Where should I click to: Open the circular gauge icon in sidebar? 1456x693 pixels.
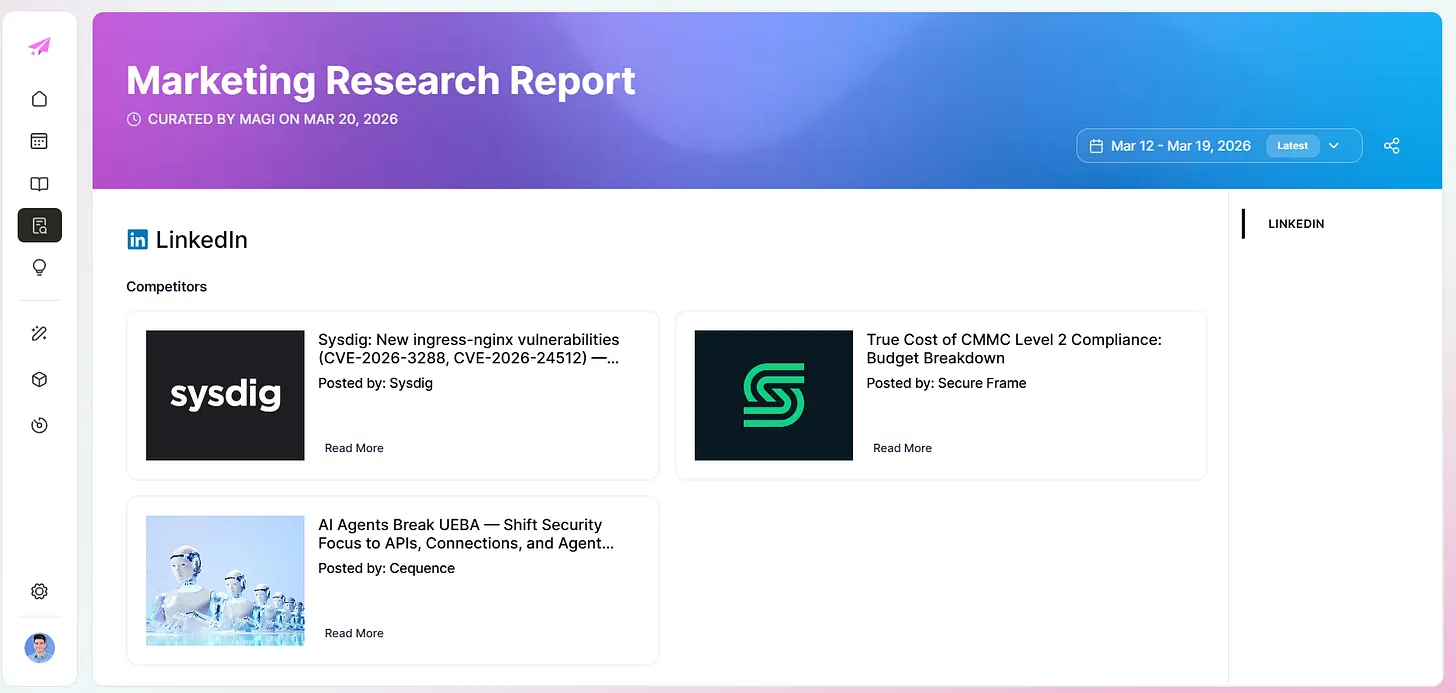tap(39, 425)
